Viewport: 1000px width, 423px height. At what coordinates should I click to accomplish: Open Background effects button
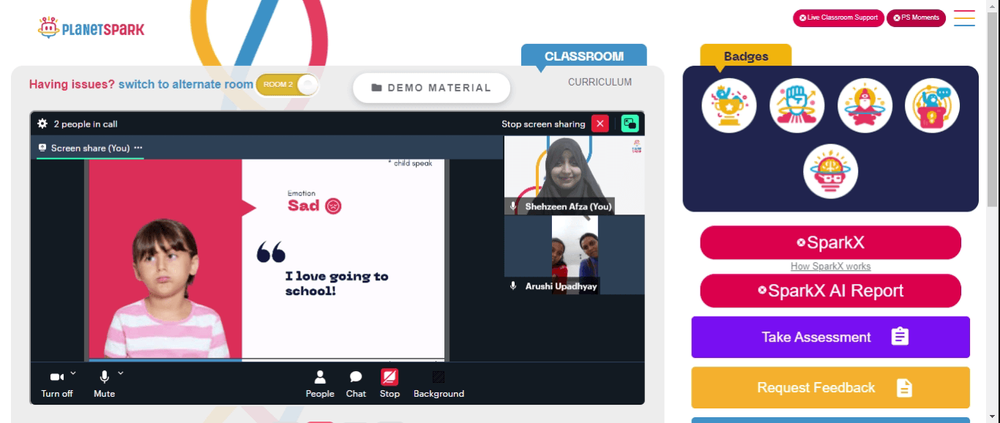439,384
